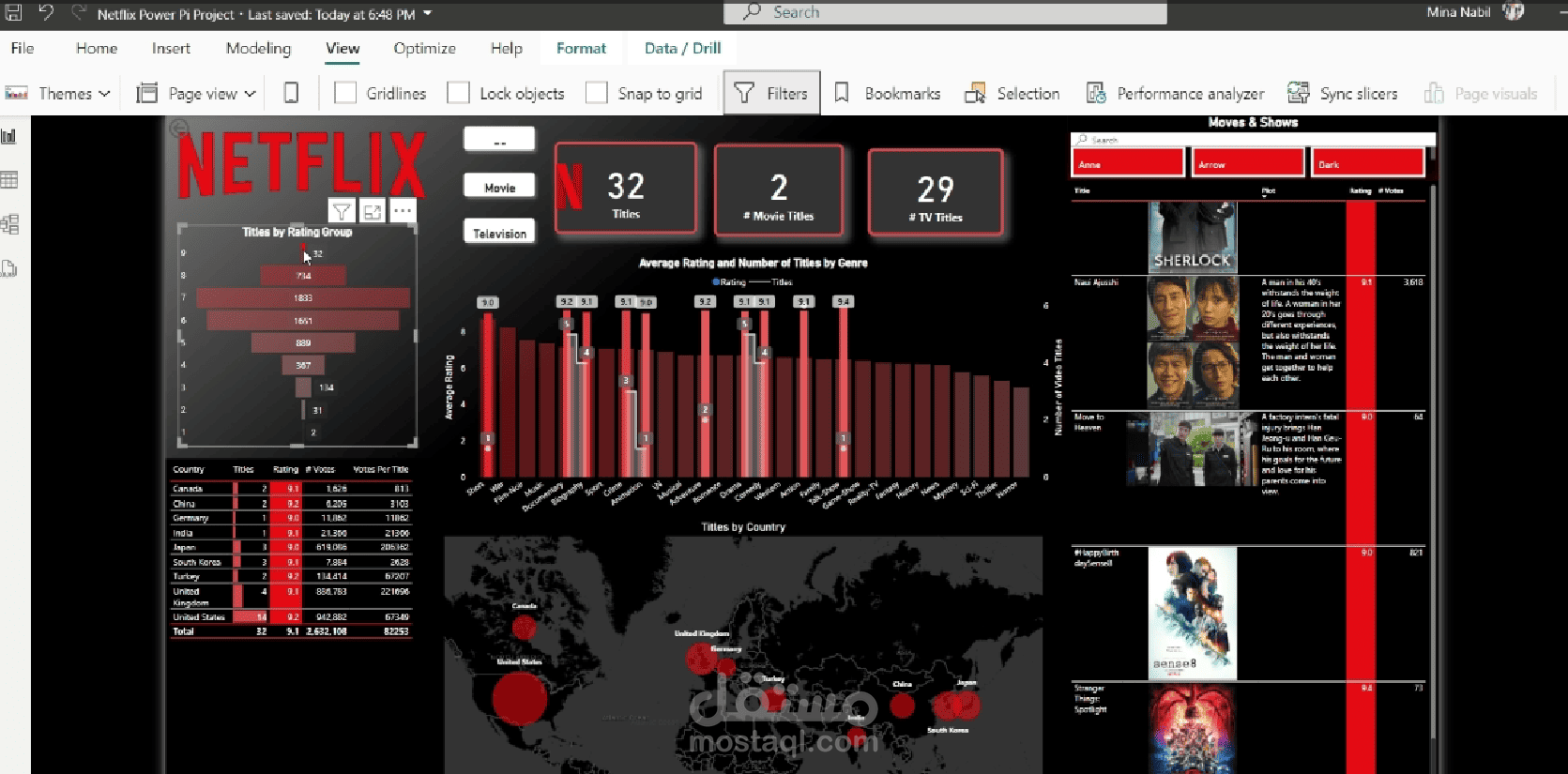Click the back arrow icon above the Netflix logo
This screenshot has height=774, width=1568.
point(178,129)
